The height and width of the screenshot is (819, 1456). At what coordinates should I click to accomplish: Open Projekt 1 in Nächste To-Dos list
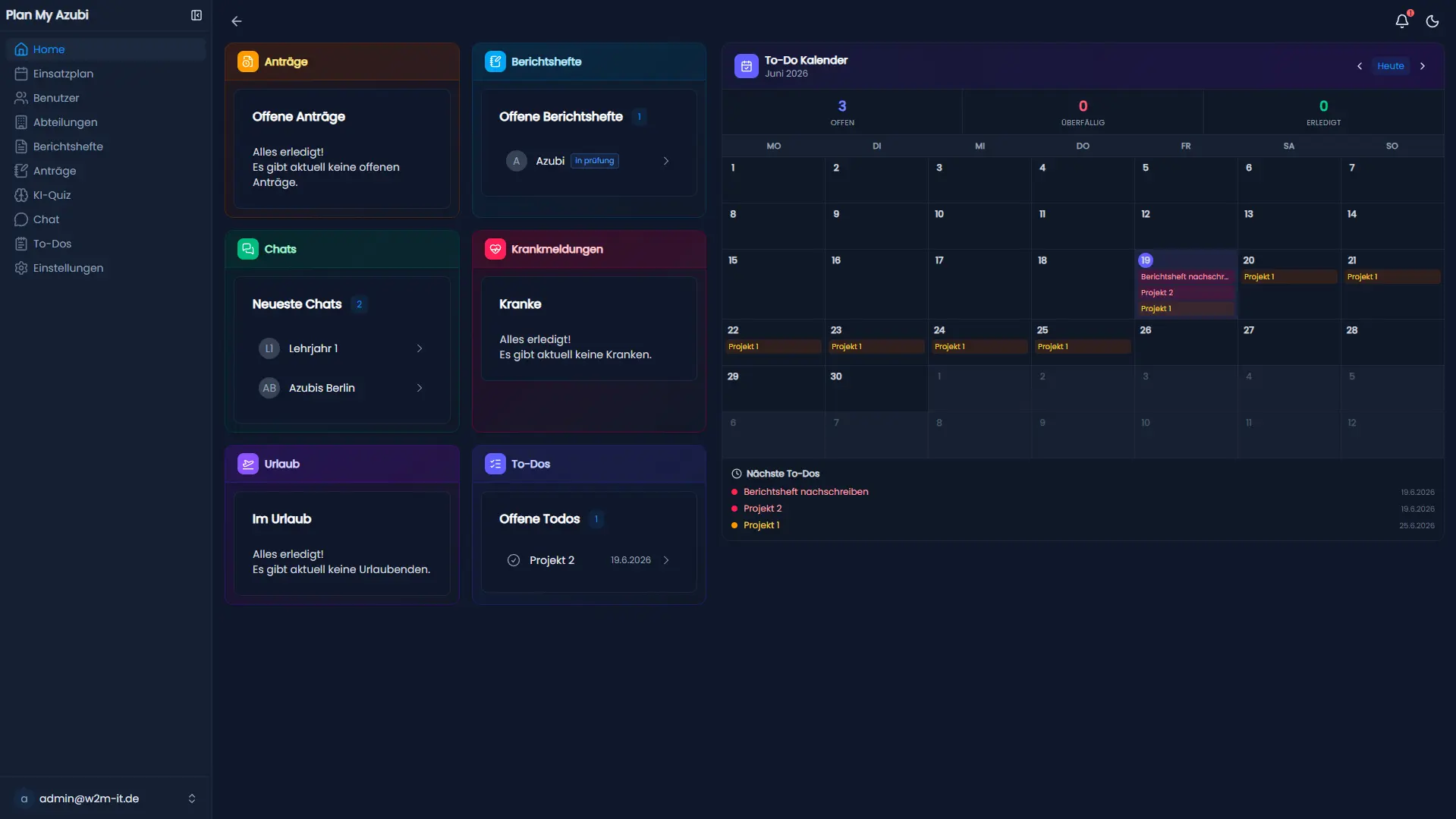(762, 525)
